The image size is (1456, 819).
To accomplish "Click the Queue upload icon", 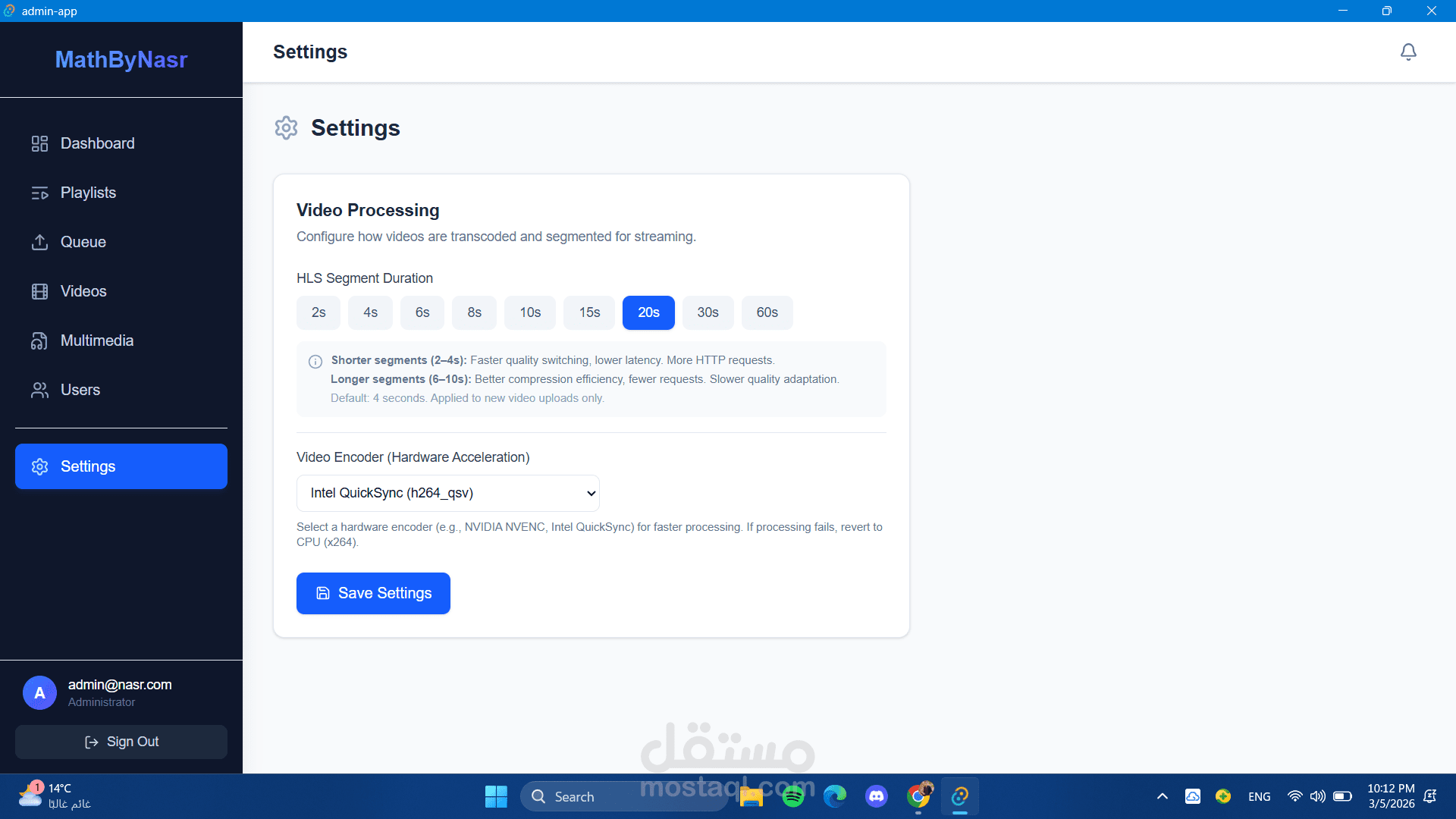I will tap(39, 242).
